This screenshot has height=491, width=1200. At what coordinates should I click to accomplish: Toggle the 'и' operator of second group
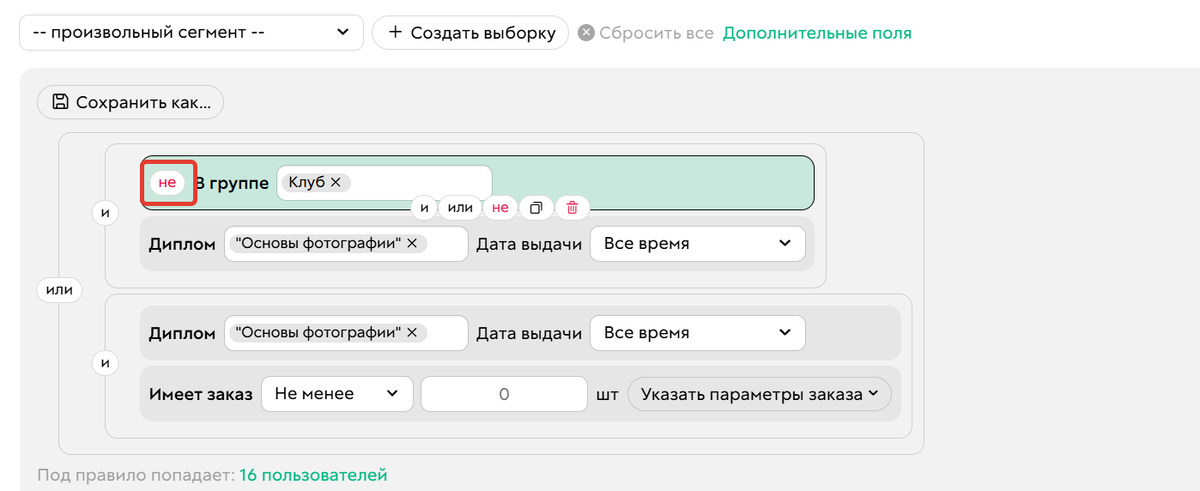[x=104, y=364]
